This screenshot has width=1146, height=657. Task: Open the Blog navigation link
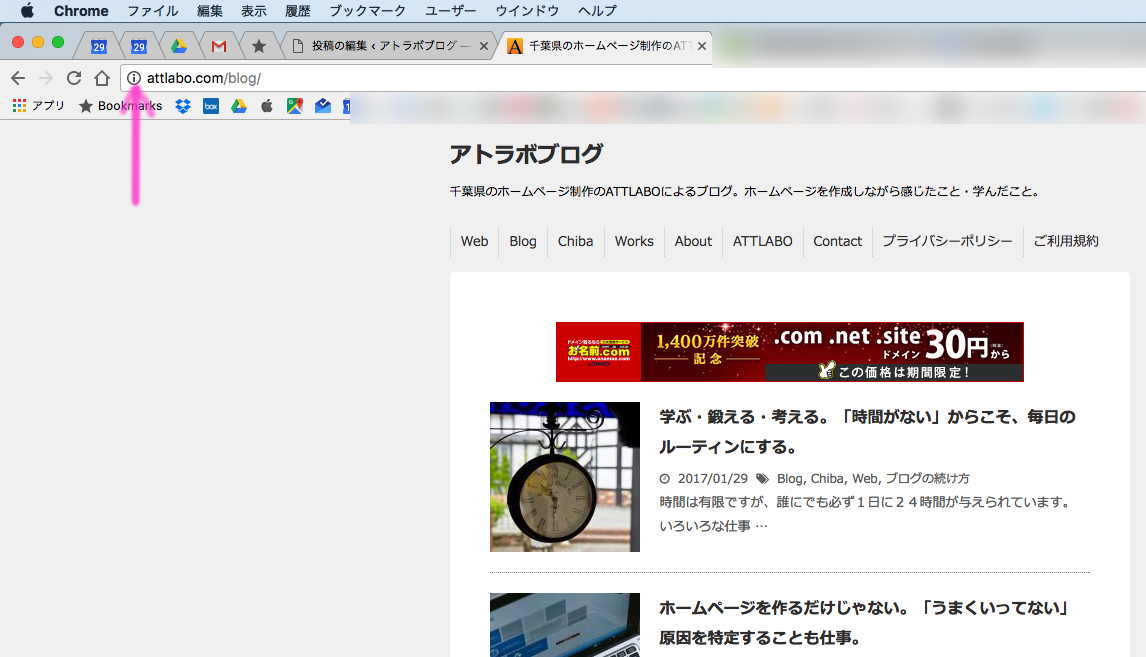523,241
